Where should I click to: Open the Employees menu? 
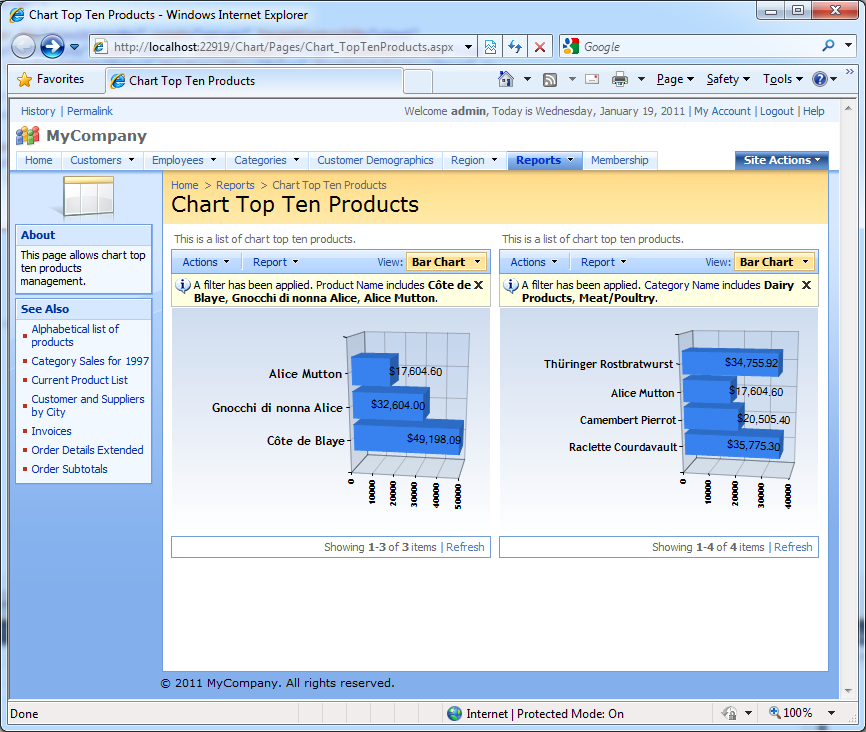(184, 160)
